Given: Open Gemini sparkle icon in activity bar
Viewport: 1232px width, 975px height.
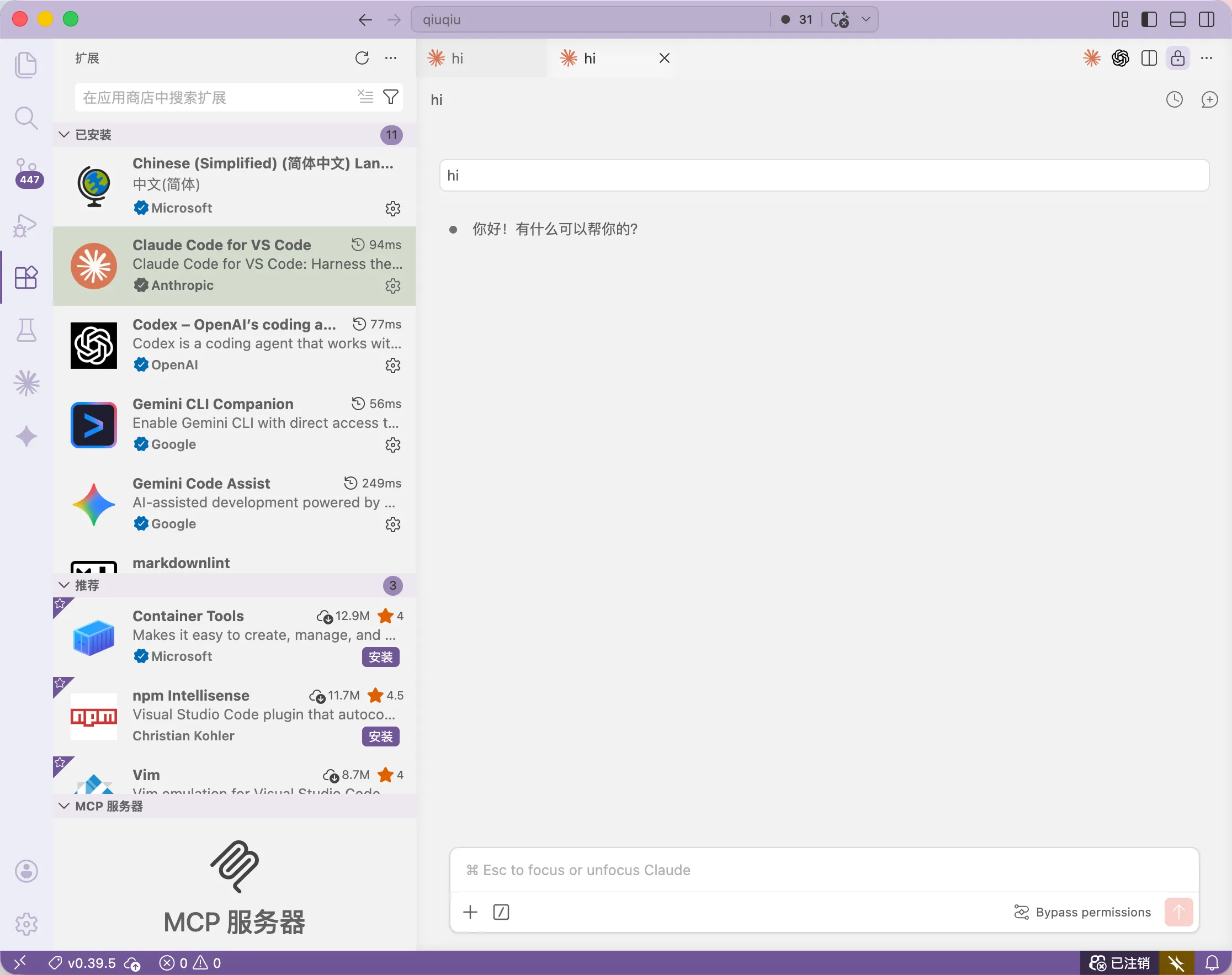Looking at the screenshot, I should pos(26,436).
